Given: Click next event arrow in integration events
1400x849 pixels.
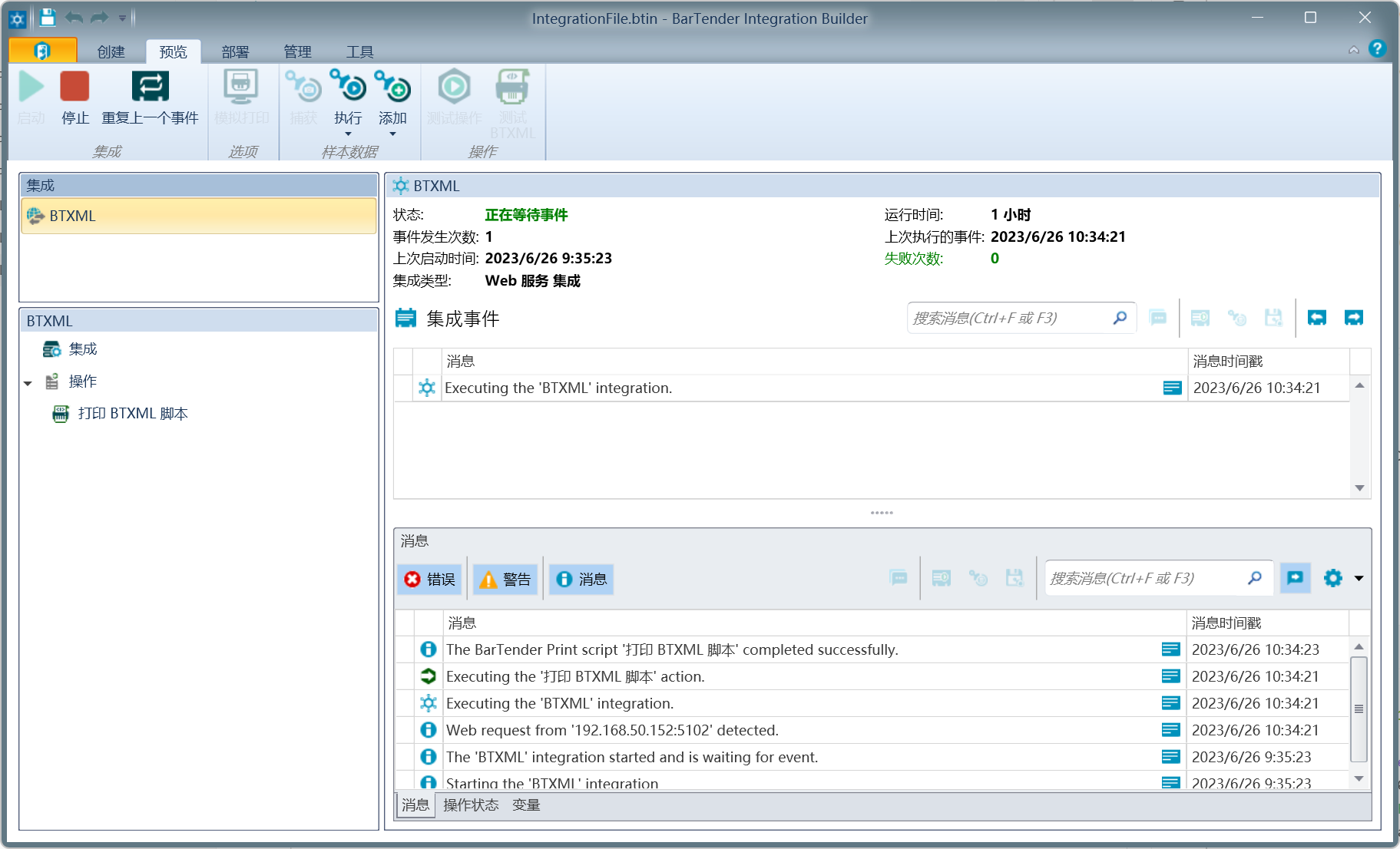Looking at the screenshot, I should [x=1353, y=318].
